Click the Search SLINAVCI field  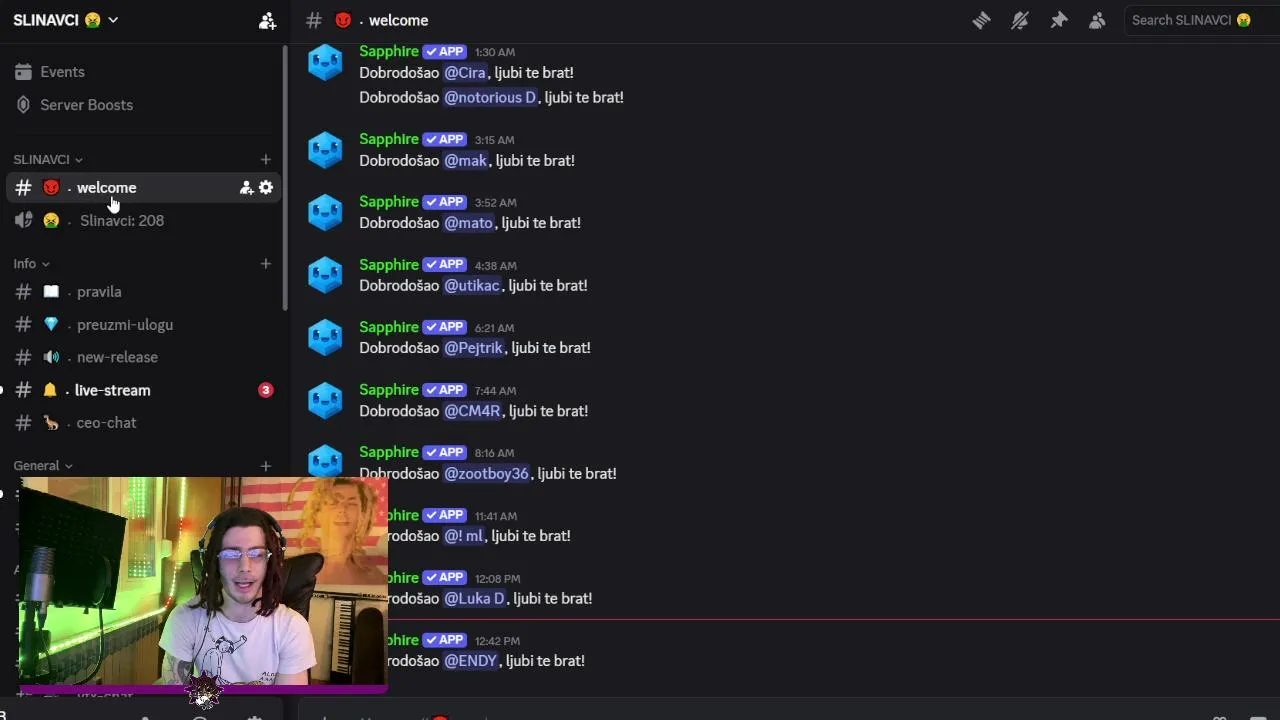pos(1200,20)
